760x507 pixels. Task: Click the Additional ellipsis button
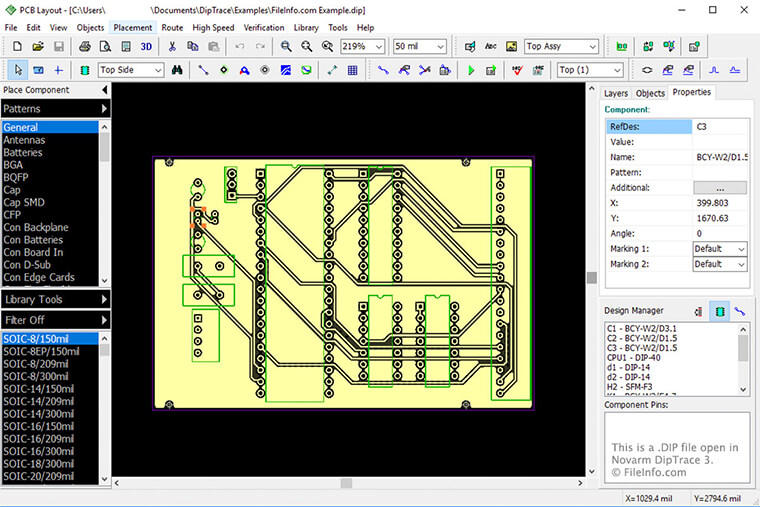click(x=719, y=187)
